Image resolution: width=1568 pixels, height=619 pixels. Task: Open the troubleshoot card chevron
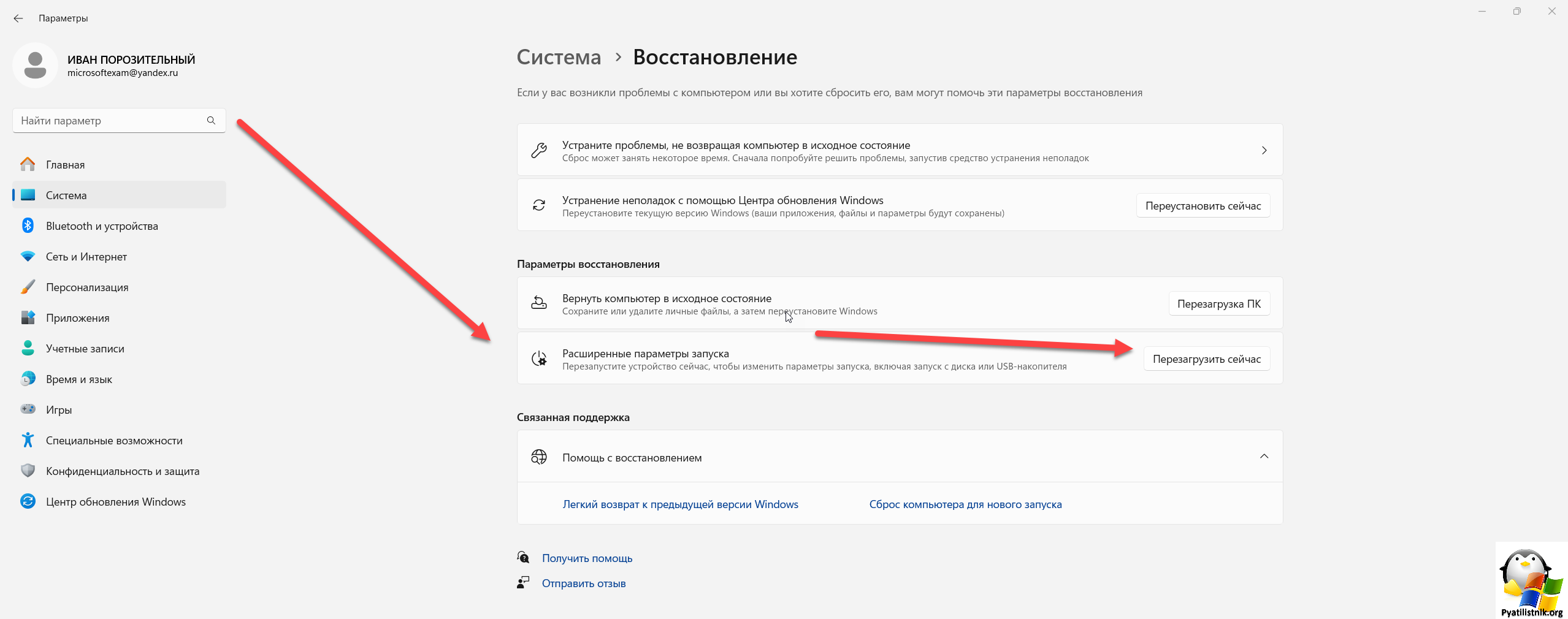[1264, 150]
